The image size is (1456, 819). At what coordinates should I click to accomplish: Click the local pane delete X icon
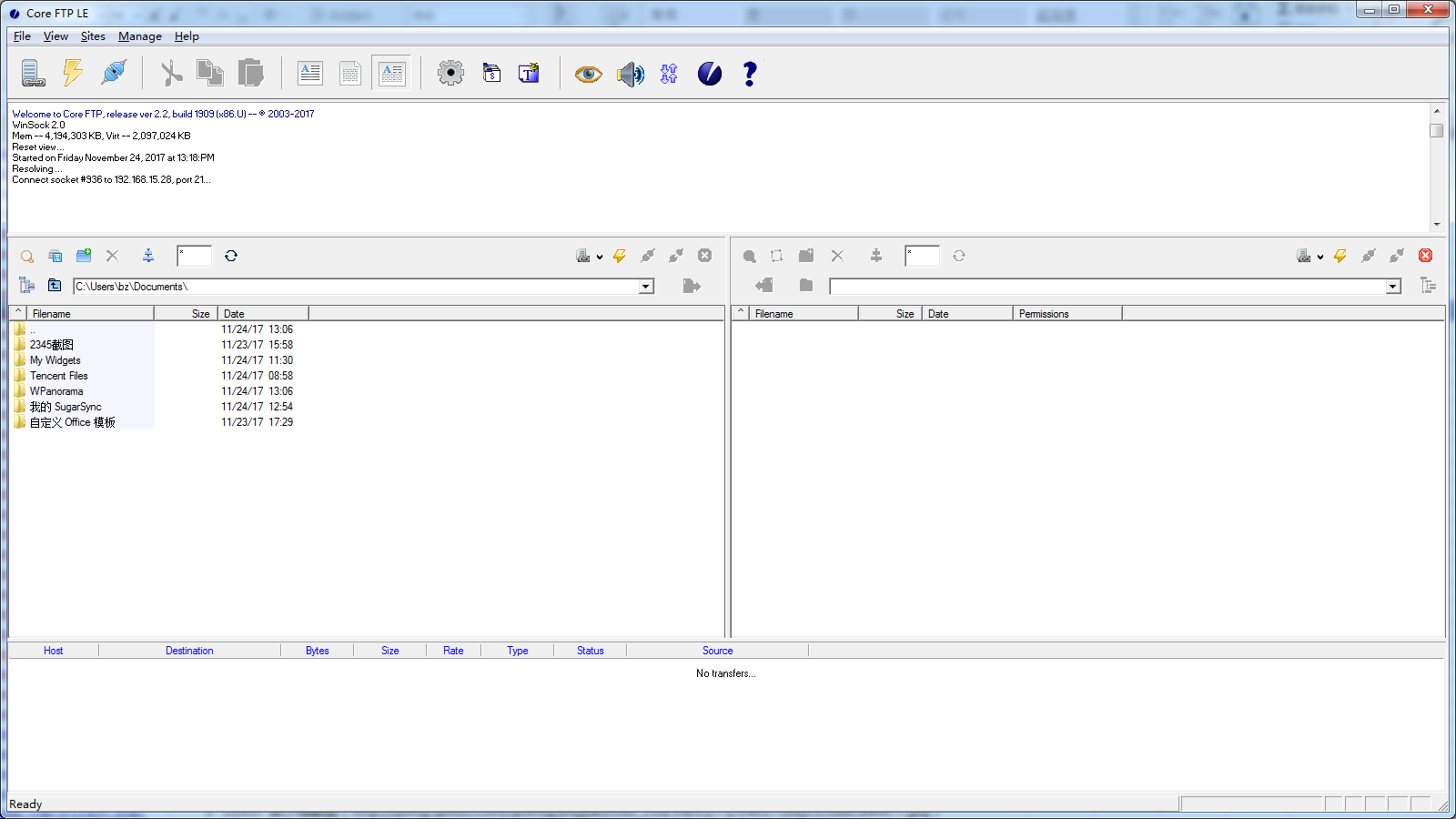click(112, 257)
